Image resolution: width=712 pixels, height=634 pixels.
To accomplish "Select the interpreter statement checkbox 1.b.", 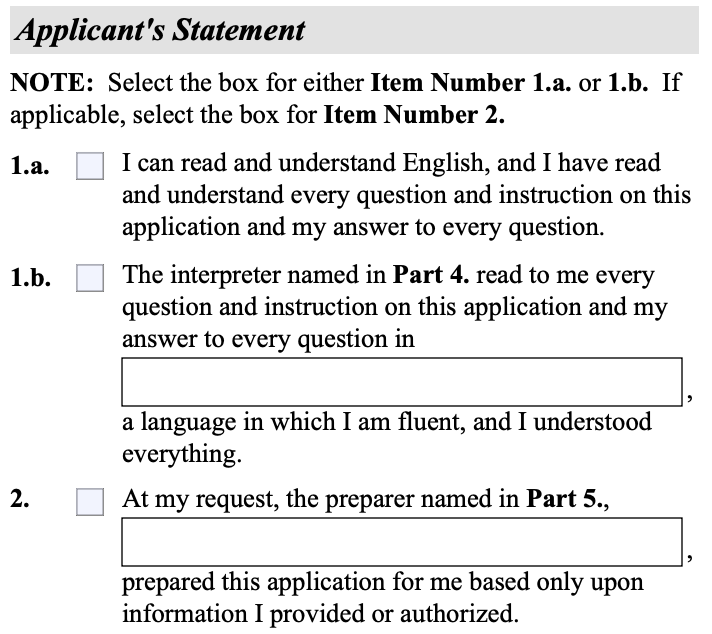I will click(x=90, y=278).
